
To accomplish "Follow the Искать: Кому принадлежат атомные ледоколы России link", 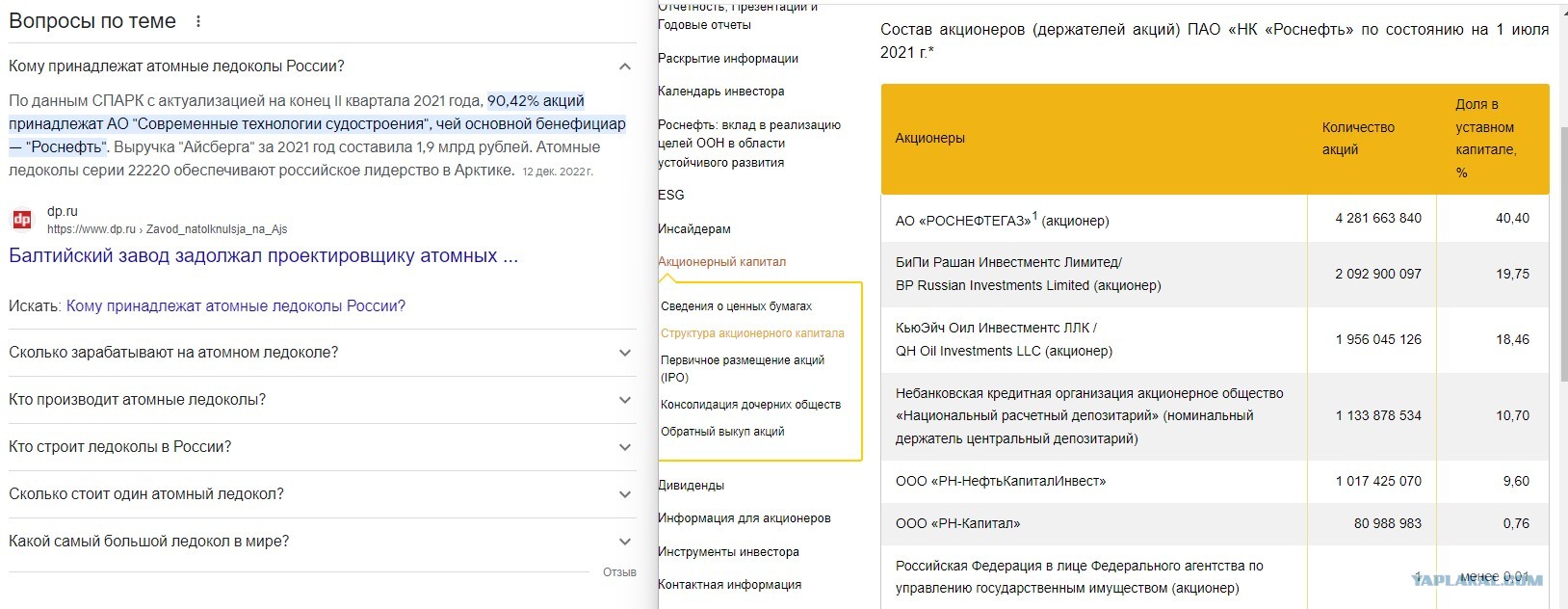I will pos(235,306).
